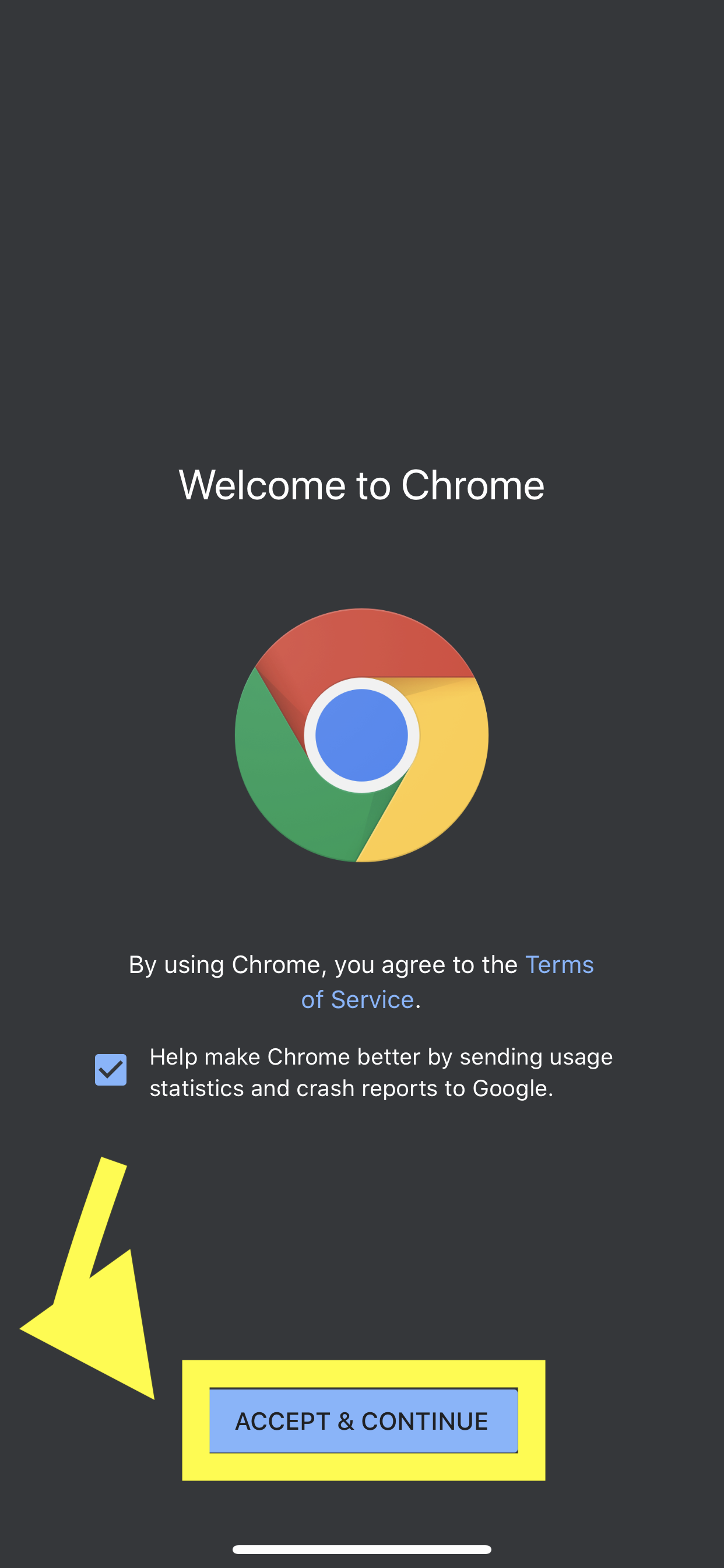Uncheck the usage statistics checkbox
Screen dimensions: 724x1568
(x=111, y=1070)
